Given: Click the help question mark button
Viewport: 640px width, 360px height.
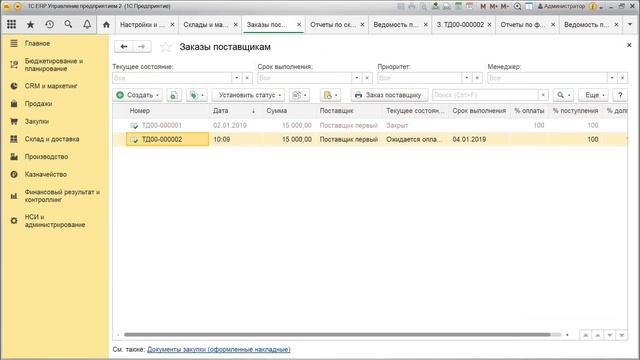Looking at the screenshot, I should 620,95.
